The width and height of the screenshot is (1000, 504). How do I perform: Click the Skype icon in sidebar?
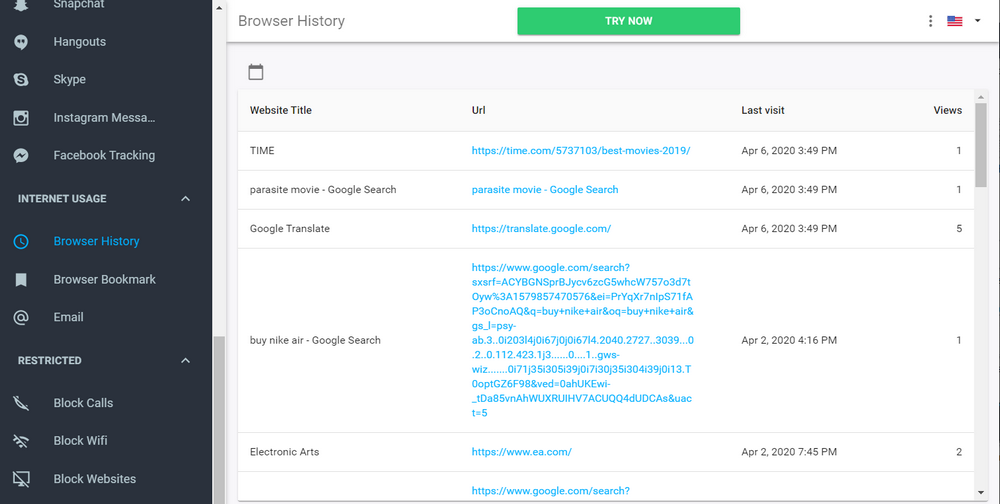click(21, 80)
